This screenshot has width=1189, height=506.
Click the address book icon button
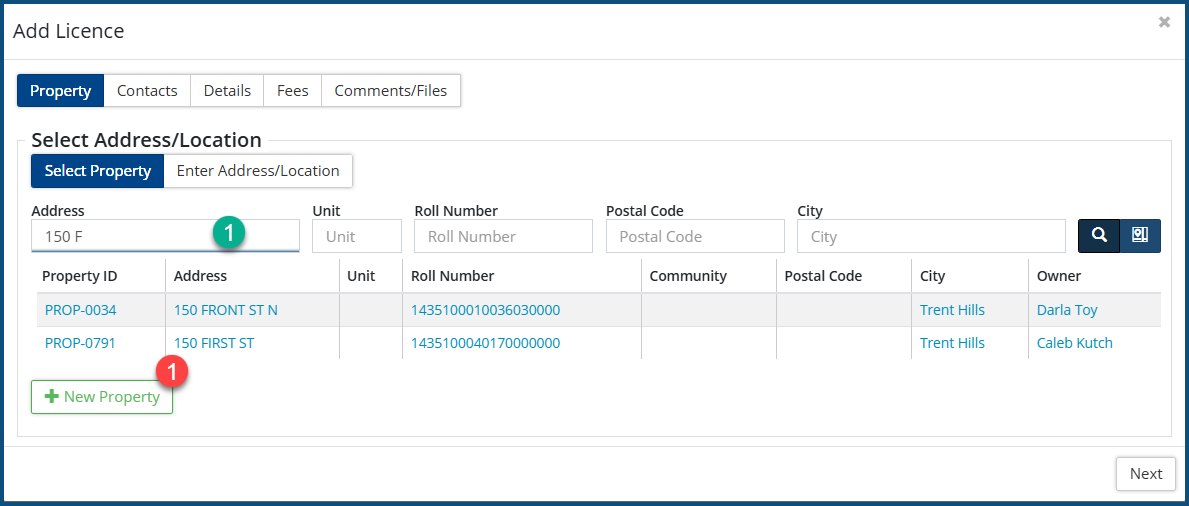point(1140,236)
